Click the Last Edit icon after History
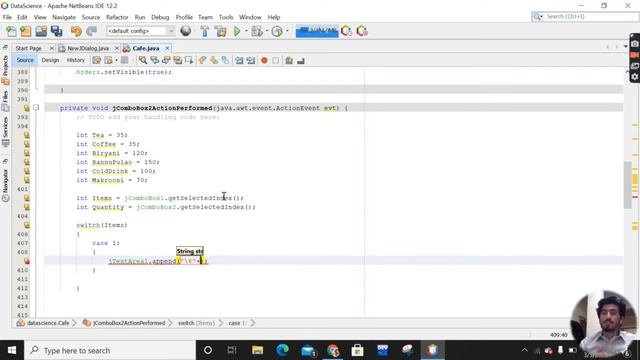The image size is (640, 360). (96, 60)
